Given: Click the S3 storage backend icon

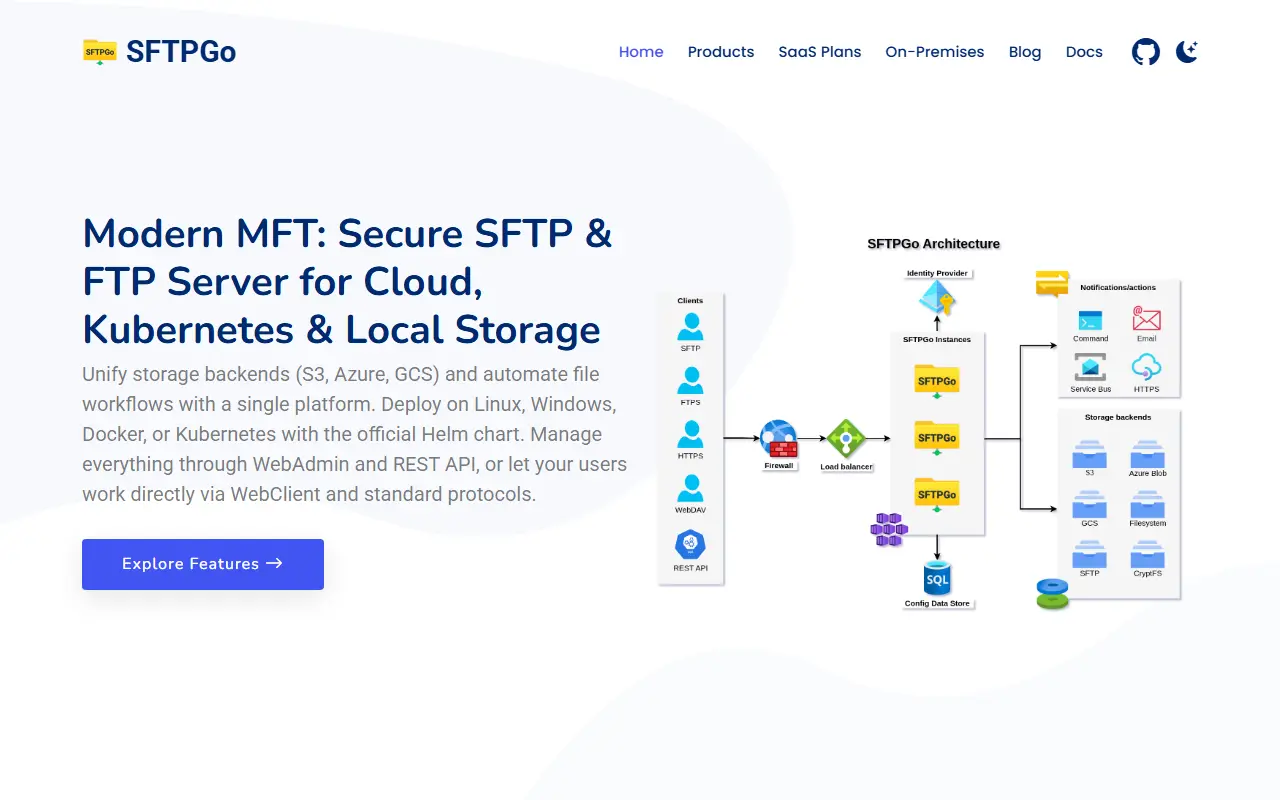Looking at the screenshot, I should (x=1089, y=454).
